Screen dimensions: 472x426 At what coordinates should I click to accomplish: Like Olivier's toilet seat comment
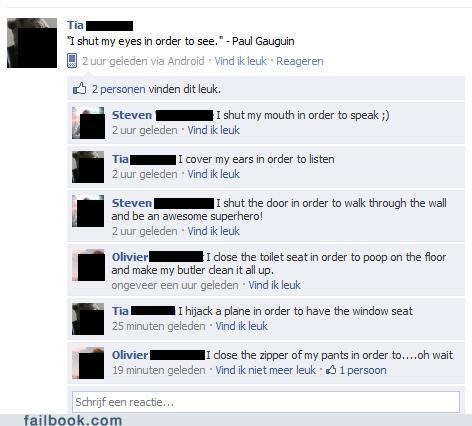[x=274, y=285]
